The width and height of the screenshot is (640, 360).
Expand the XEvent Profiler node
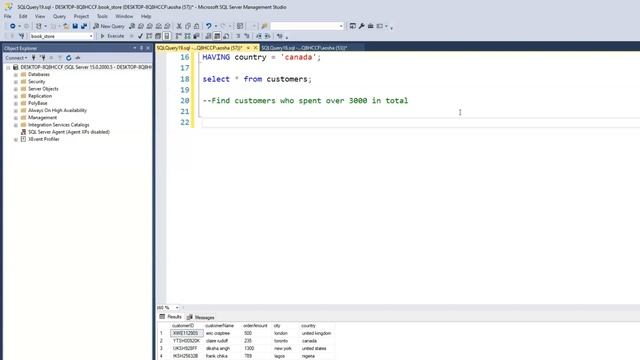16,139
